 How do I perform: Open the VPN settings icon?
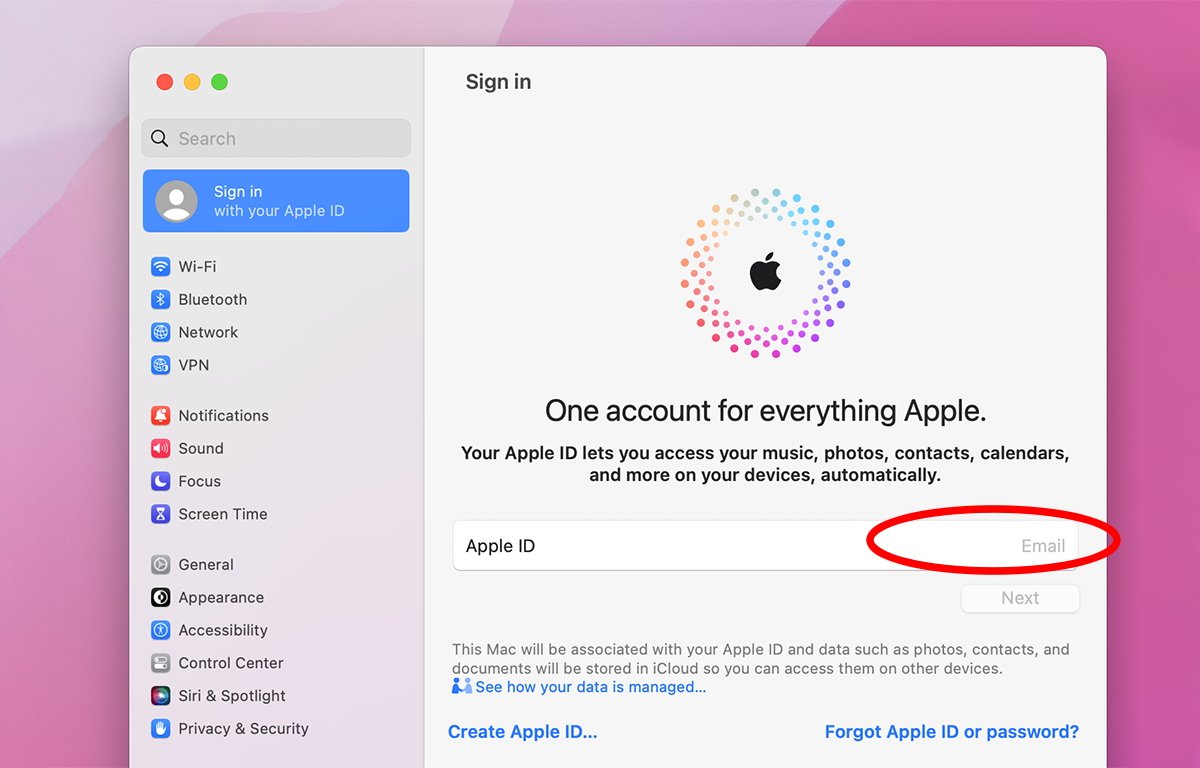pos(161,366)
